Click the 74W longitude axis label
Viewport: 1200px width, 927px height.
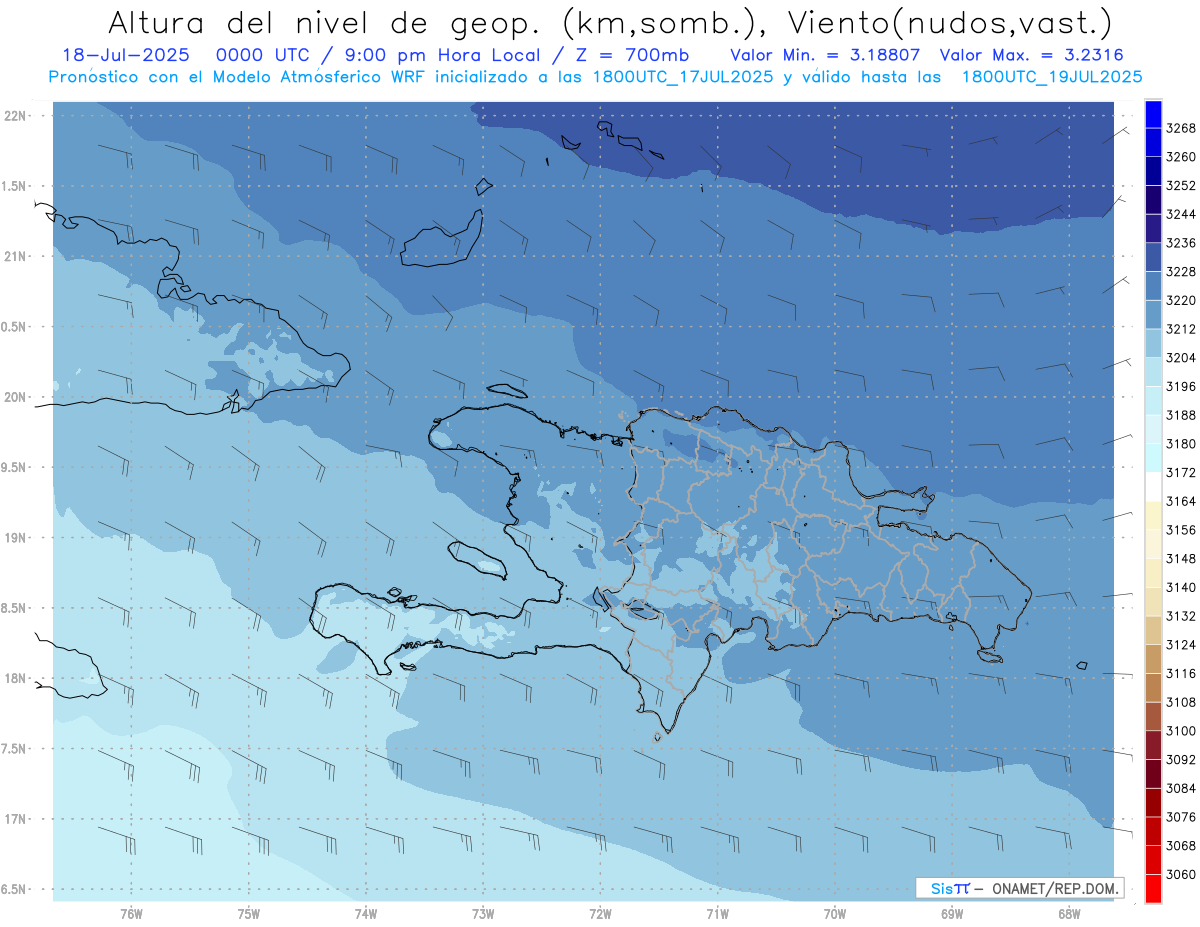pyautogui.click(x=366, y=914)
